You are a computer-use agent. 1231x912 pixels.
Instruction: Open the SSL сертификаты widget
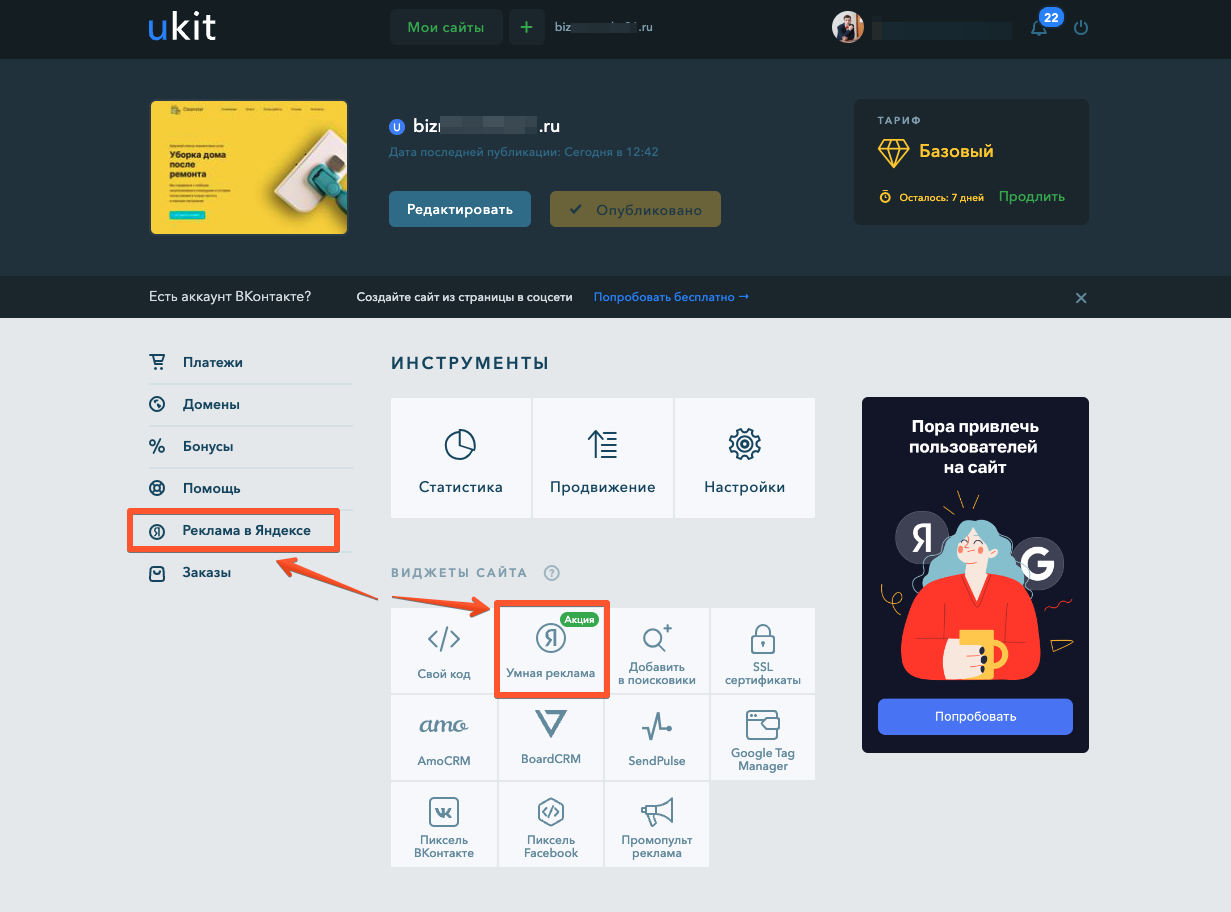pos(762,650)
